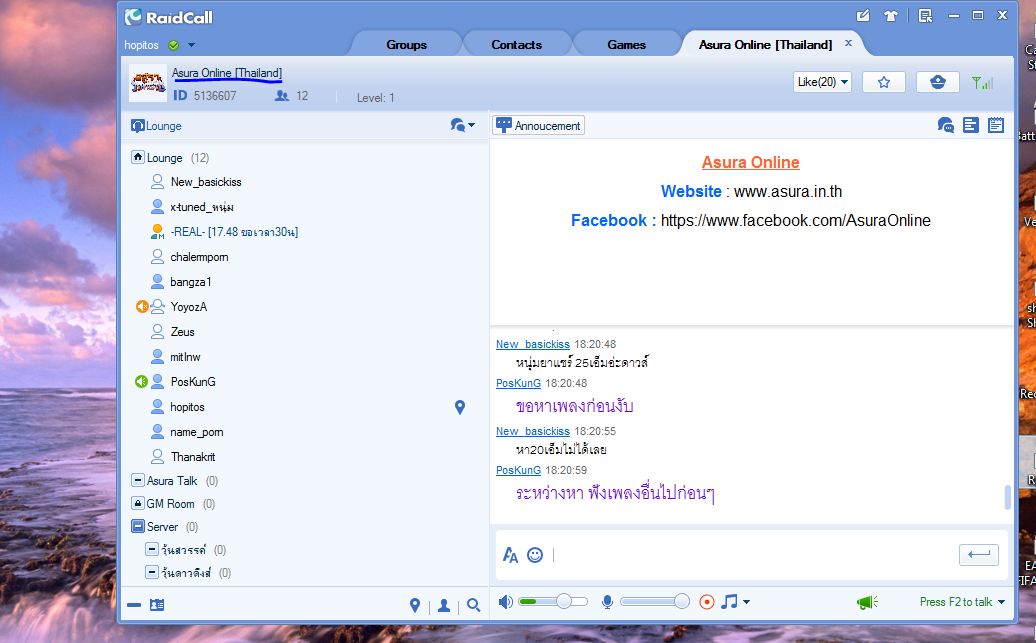
Task: Open the Asura Online heading link
Action: point(751,163)
